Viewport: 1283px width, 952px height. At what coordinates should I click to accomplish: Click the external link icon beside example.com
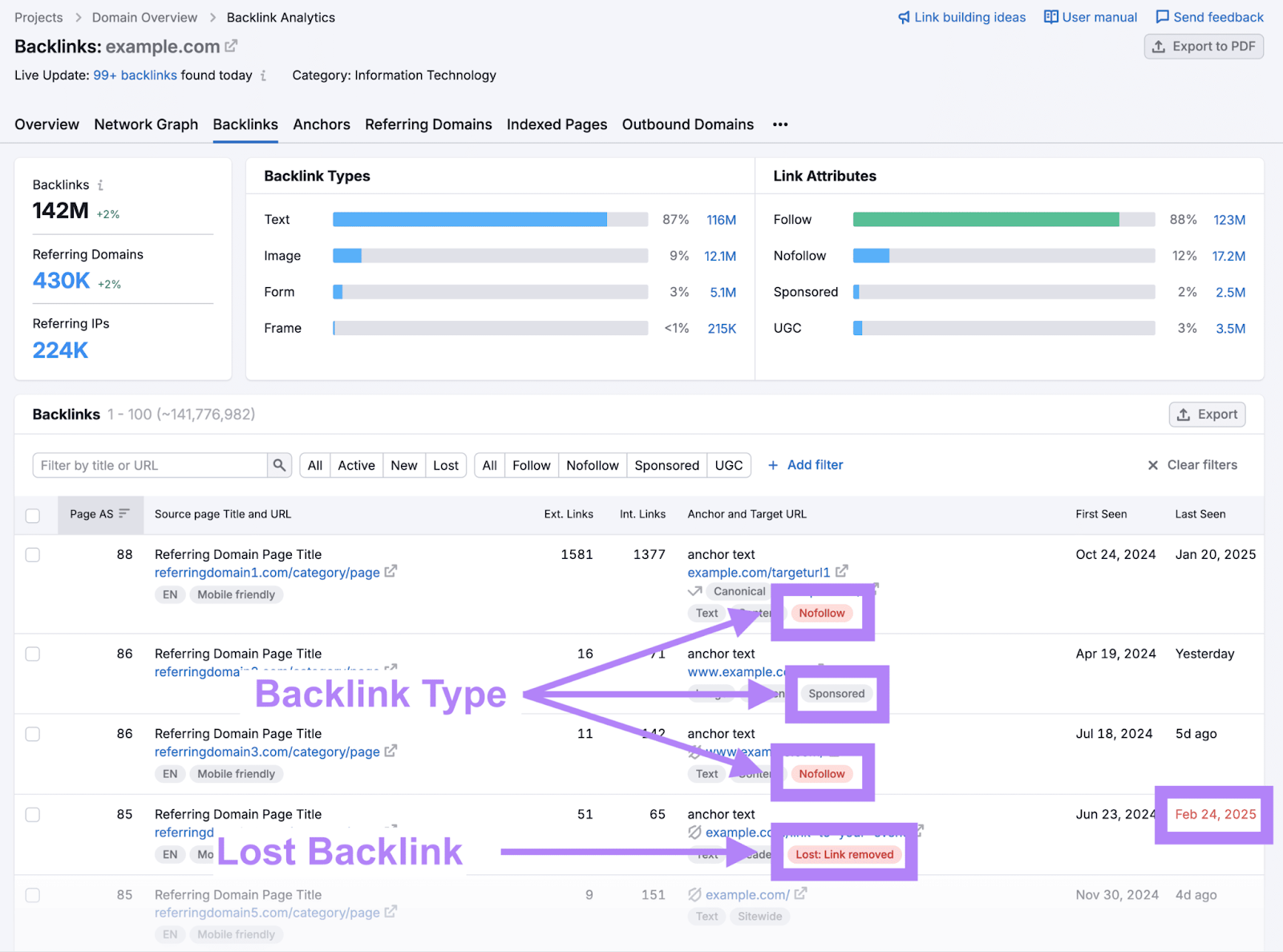(x=230, y=46)
